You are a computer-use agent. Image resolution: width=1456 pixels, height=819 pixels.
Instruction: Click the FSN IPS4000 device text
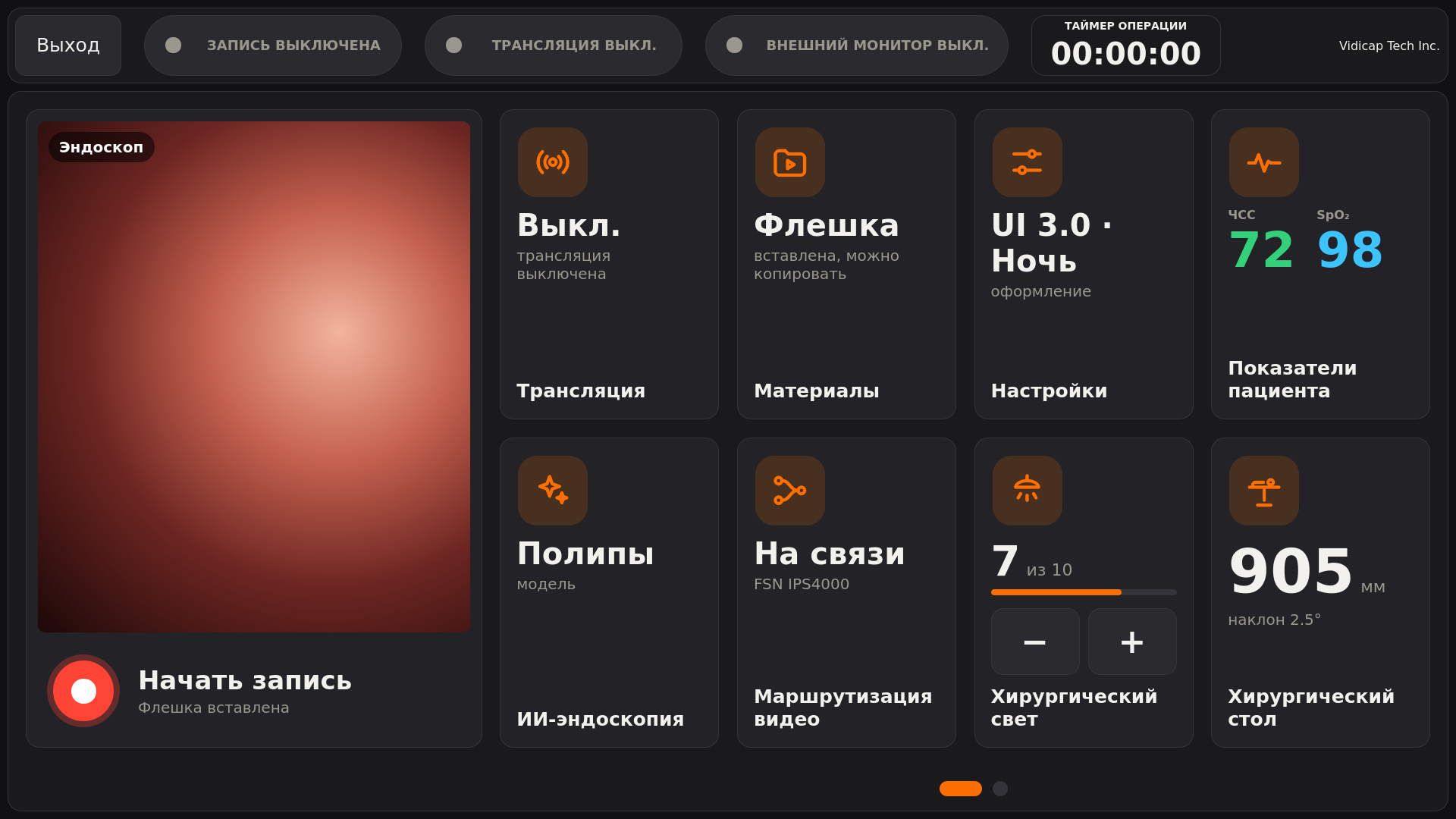[802, 584]
